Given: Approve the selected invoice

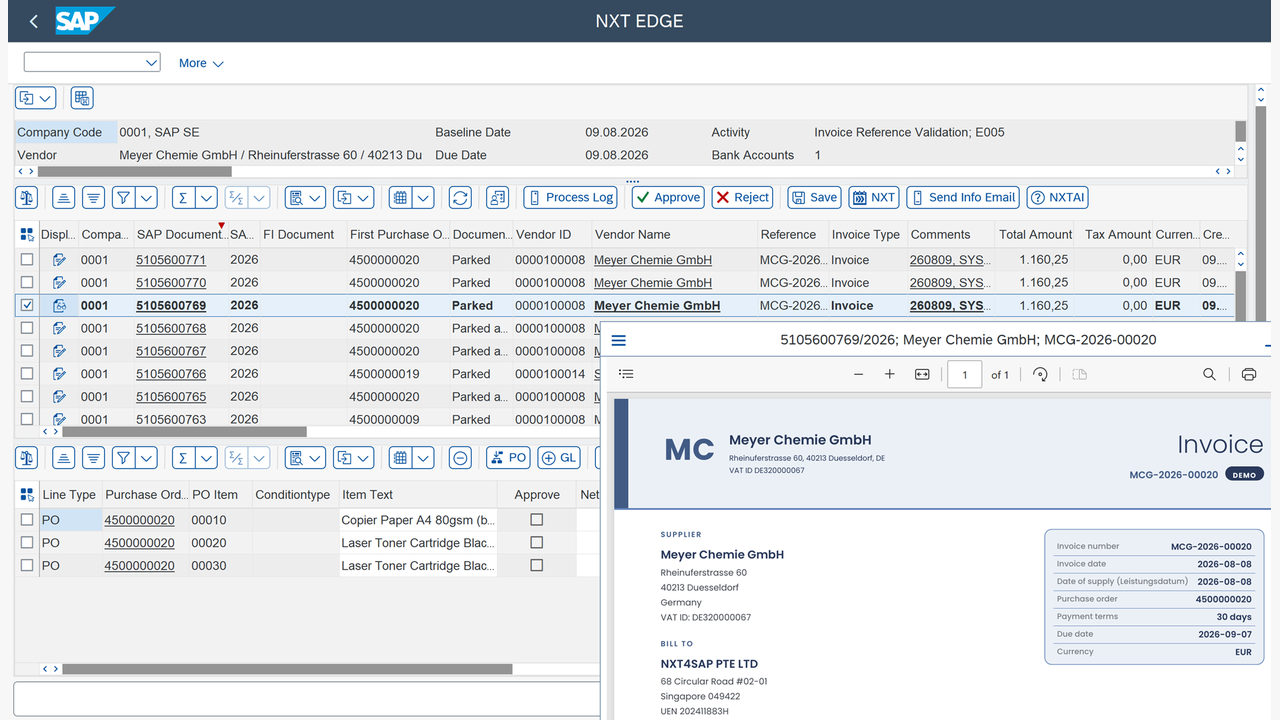Looking at the screenshot, I should point(668,198).
